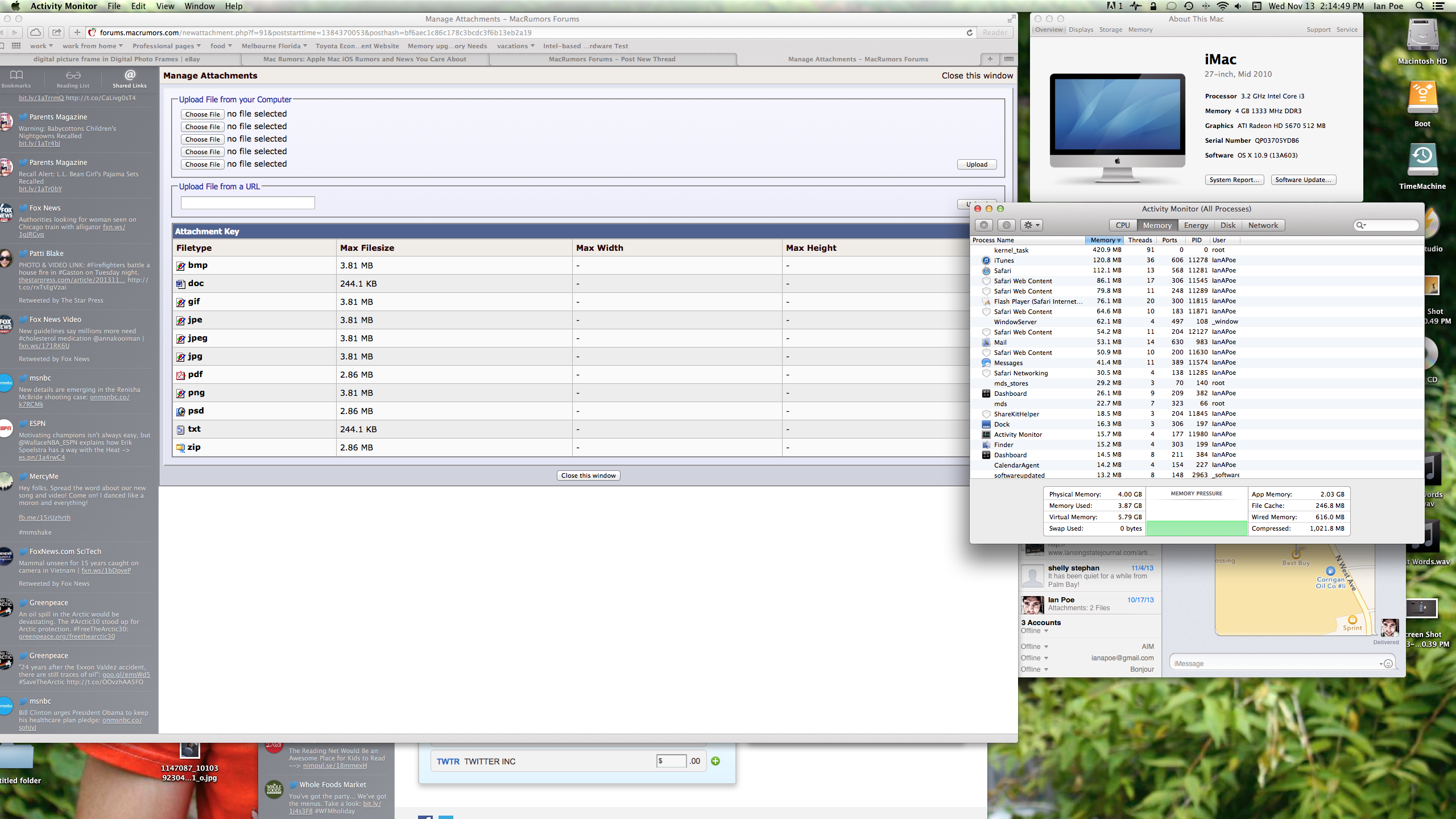The image size is (1456, 819).
Task: Click the pdf filetype icon in Attachment Key
Action: [180, 375]
